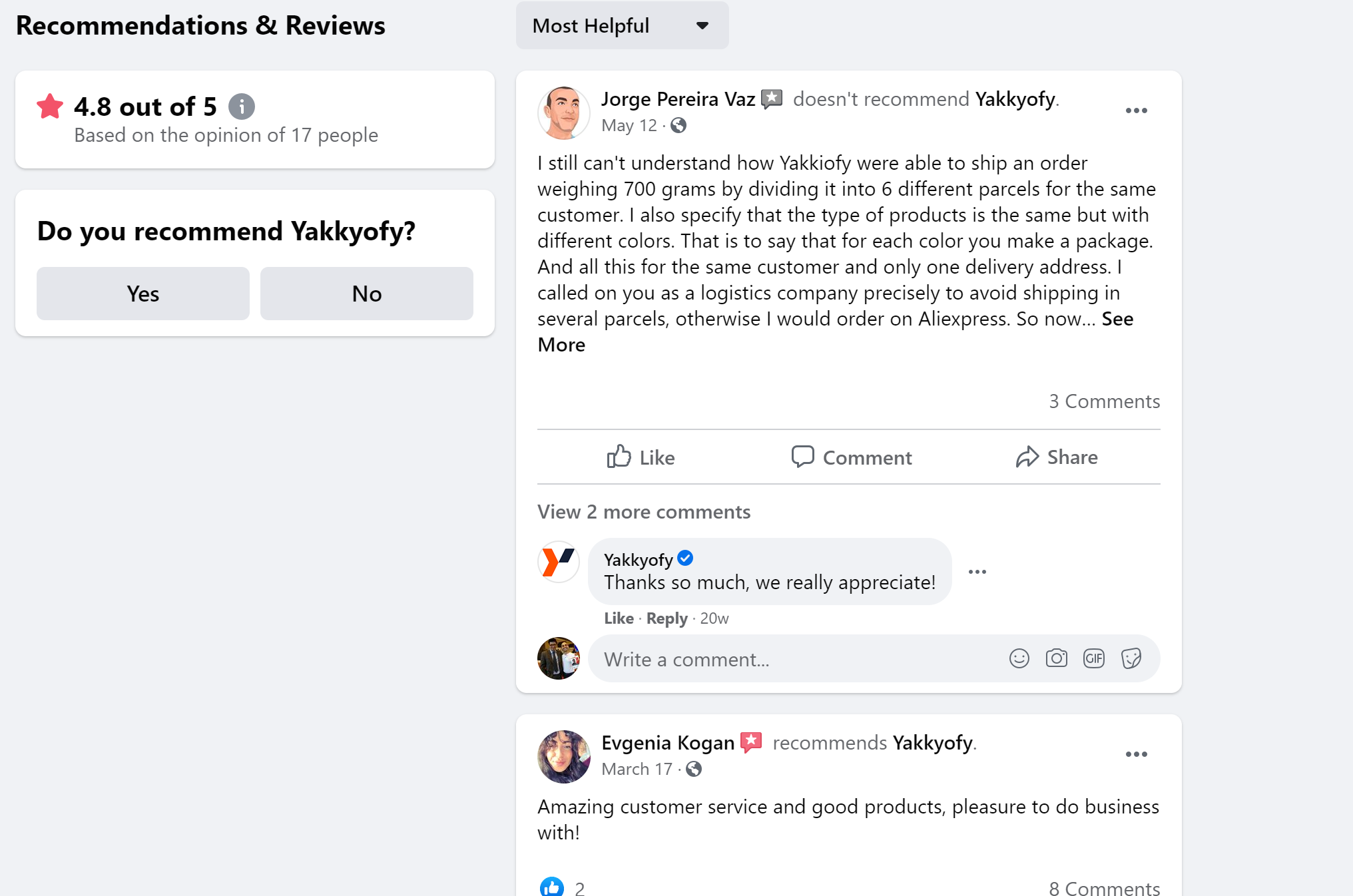Viewport: 1353px width, 896px height.
Task: Open the options menu on Jorge's review
Action: (1137, 111)
